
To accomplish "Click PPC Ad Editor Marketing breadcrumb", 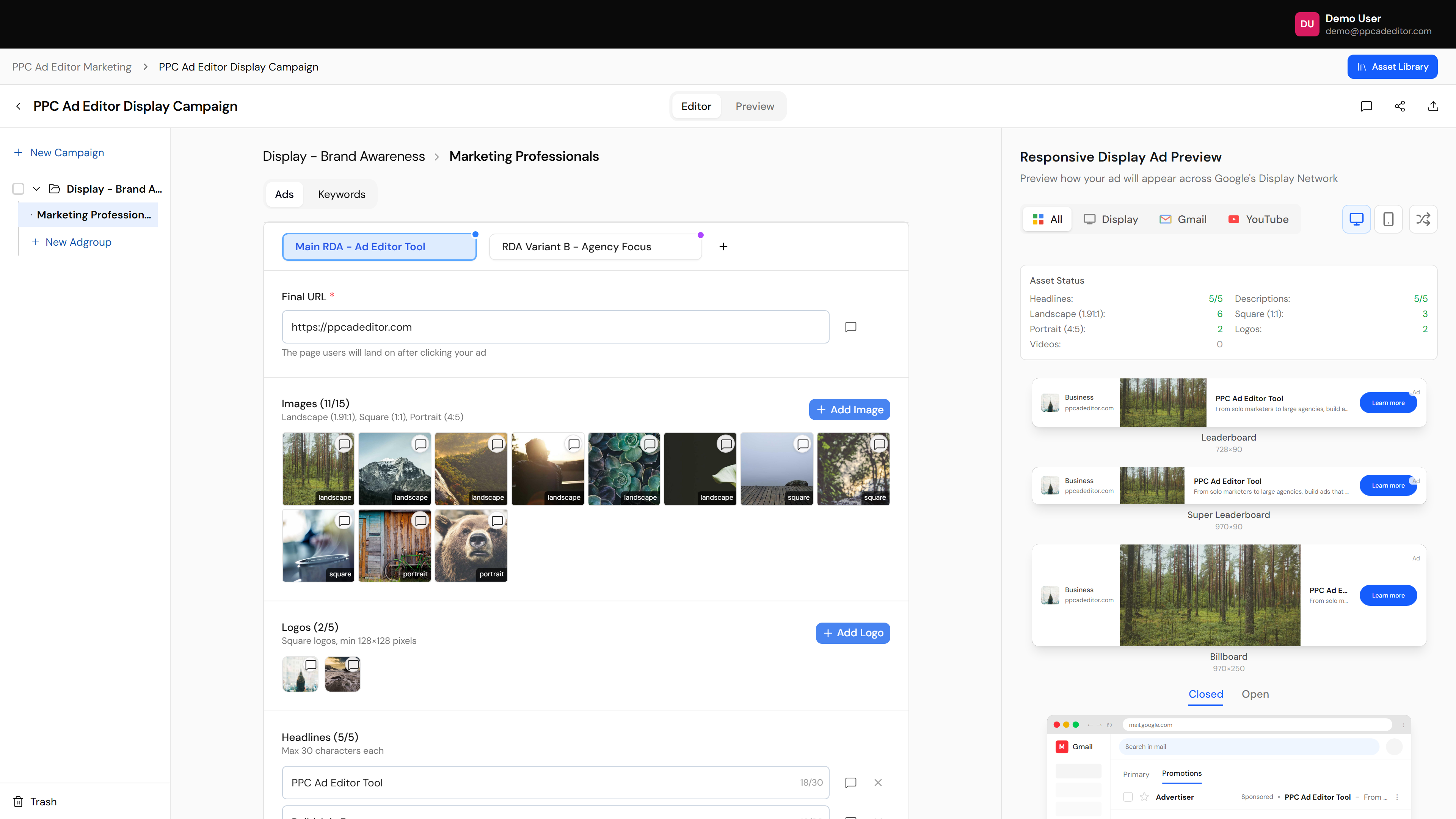I will click(x=72, y=67).
